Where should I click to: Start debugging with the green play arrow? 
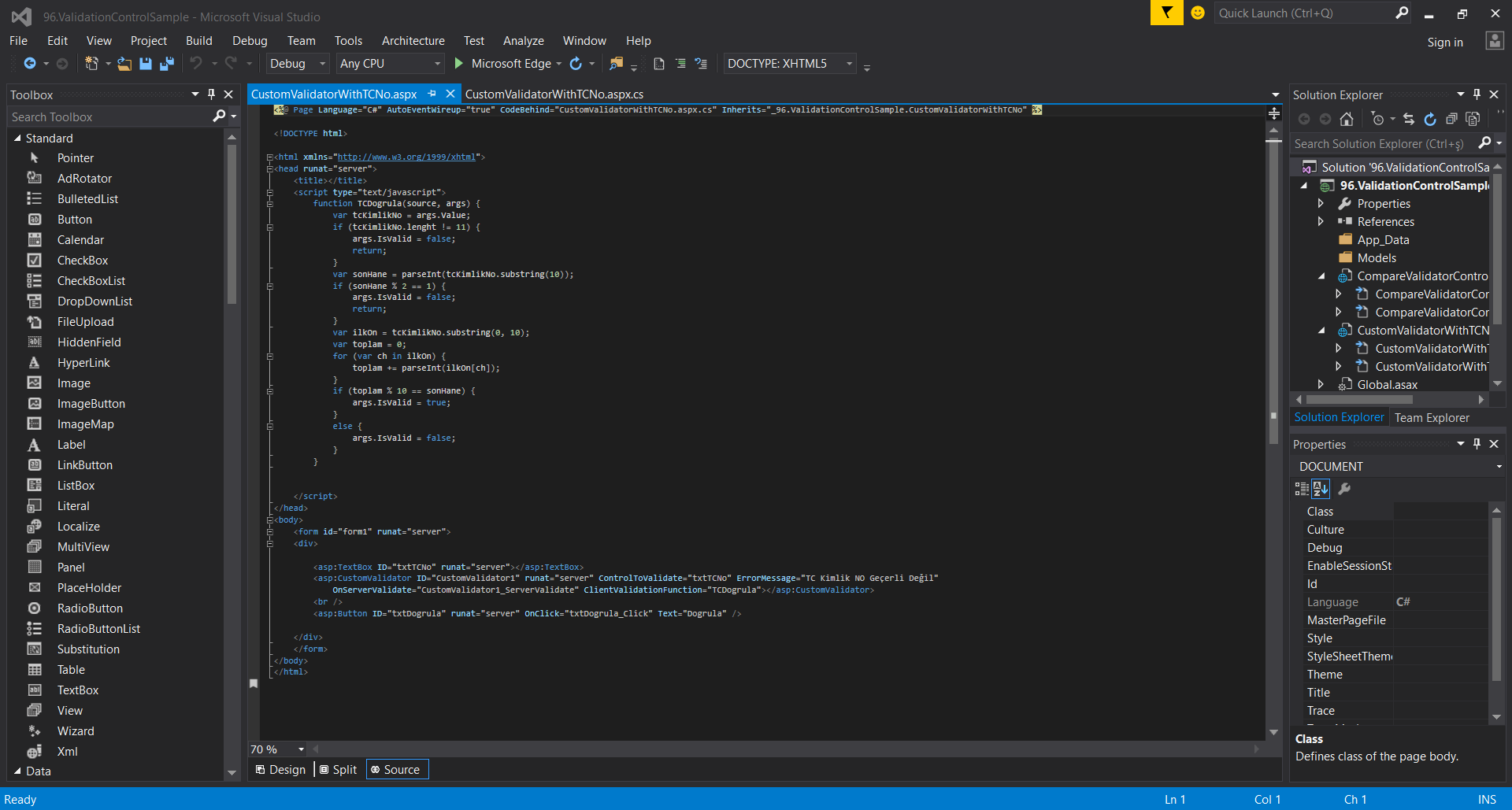pos(459,64)
